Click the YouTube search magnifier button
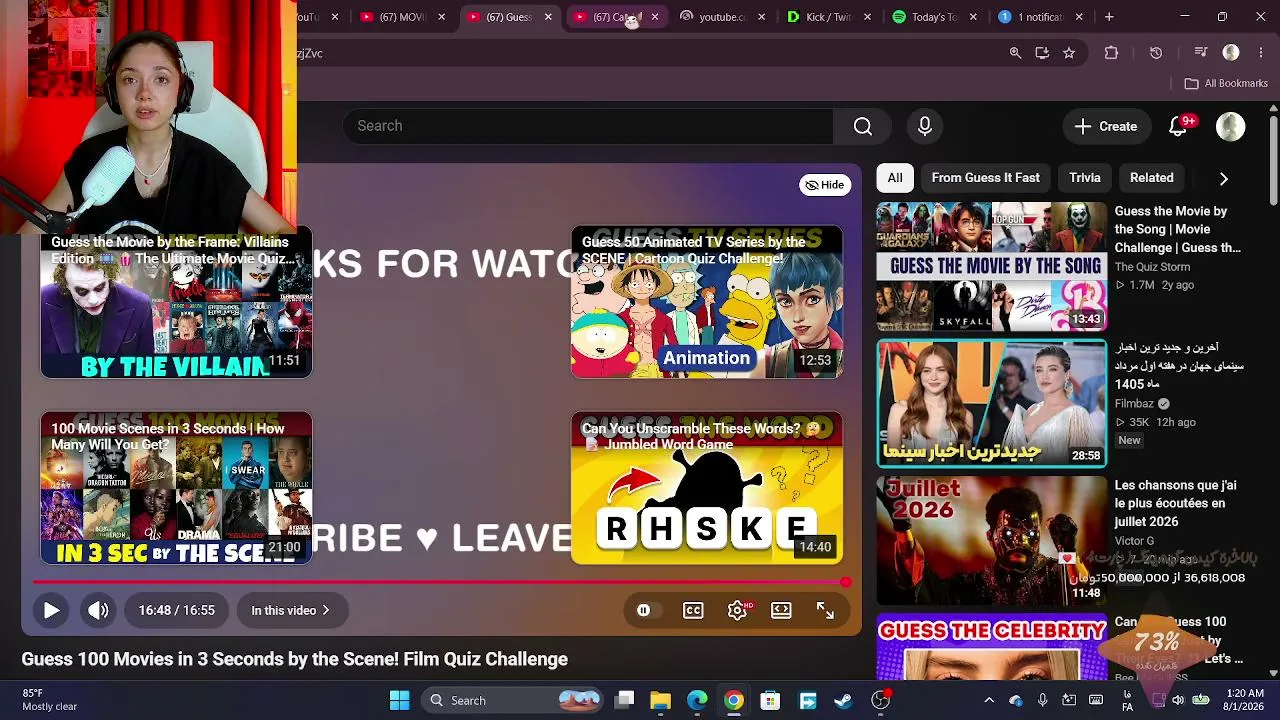1280x720 pixels. [863, 126]
